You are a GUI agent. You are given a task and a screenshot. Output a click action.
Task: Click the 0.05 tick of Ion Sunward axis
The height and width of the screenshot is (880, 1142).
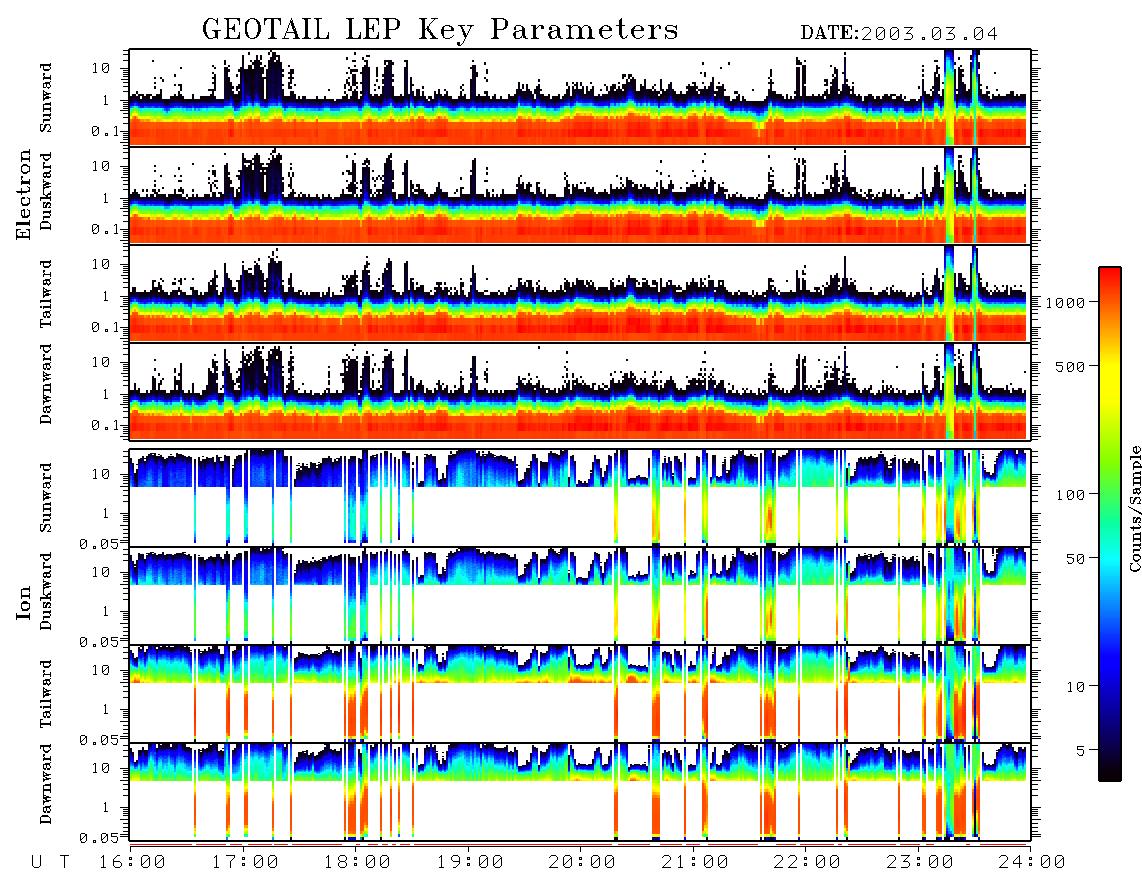pos(99,543)
